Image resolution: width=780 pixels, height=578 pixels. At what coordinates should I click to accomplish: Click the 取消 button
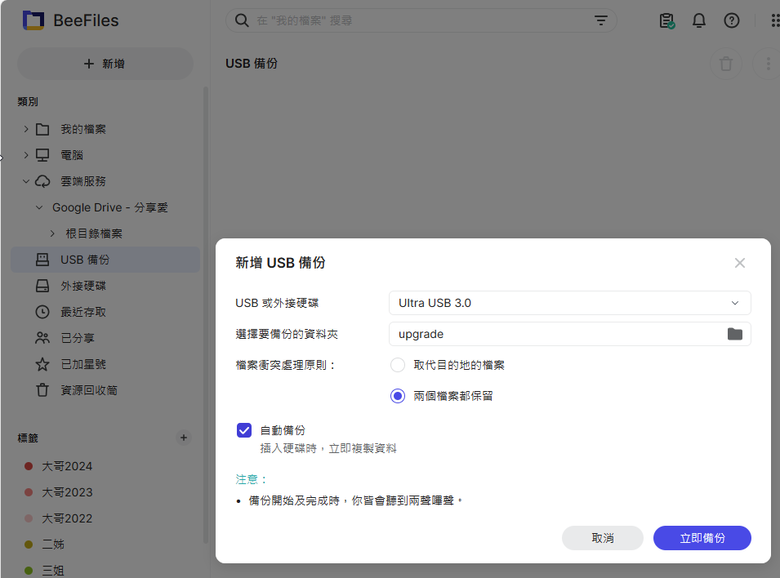tap(602, 538)
